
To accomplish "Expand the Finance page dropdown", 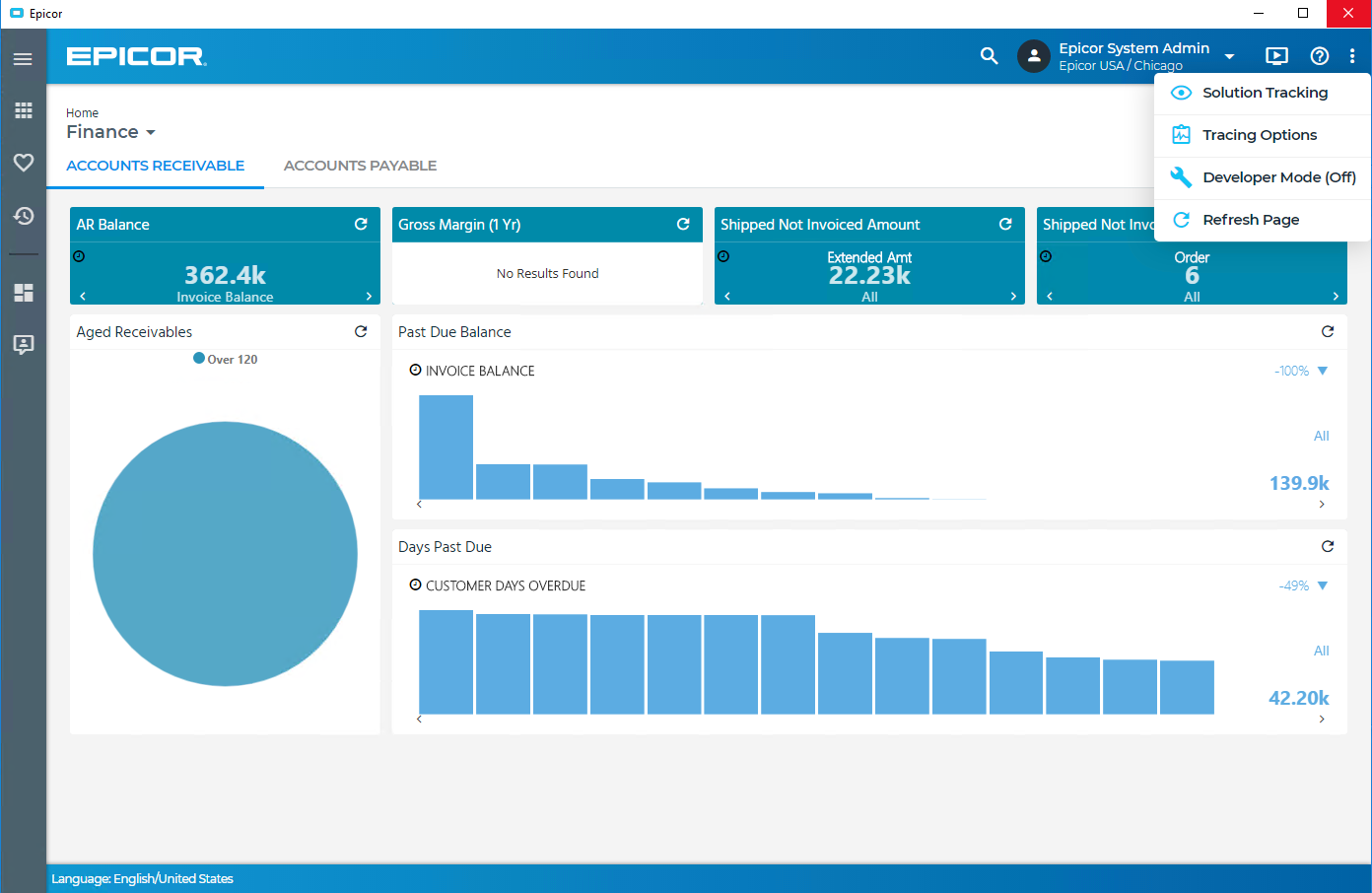I will [x=150, y=132].
